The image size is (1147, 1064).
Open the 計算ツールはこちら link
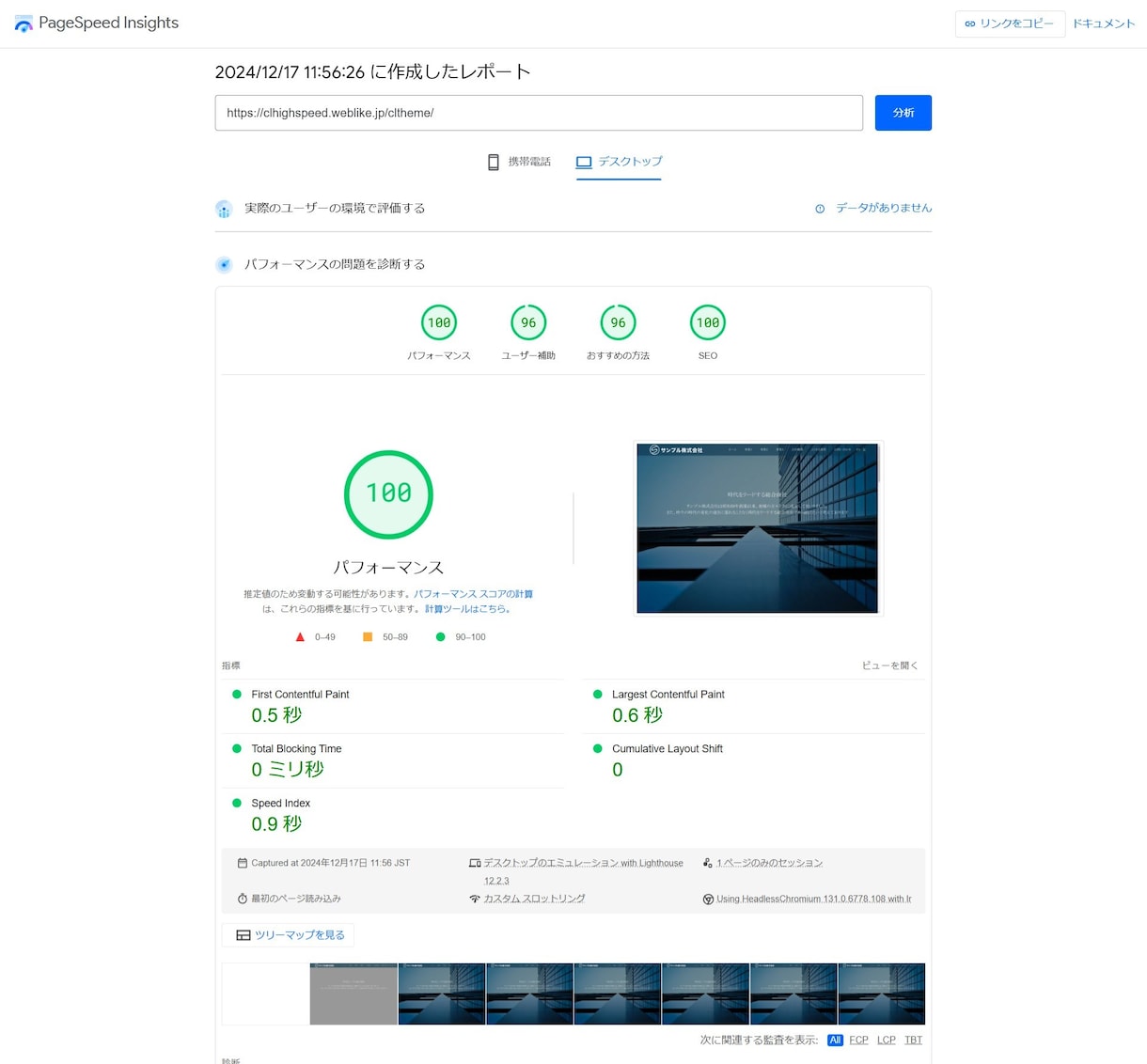click(x=467, y=609)
